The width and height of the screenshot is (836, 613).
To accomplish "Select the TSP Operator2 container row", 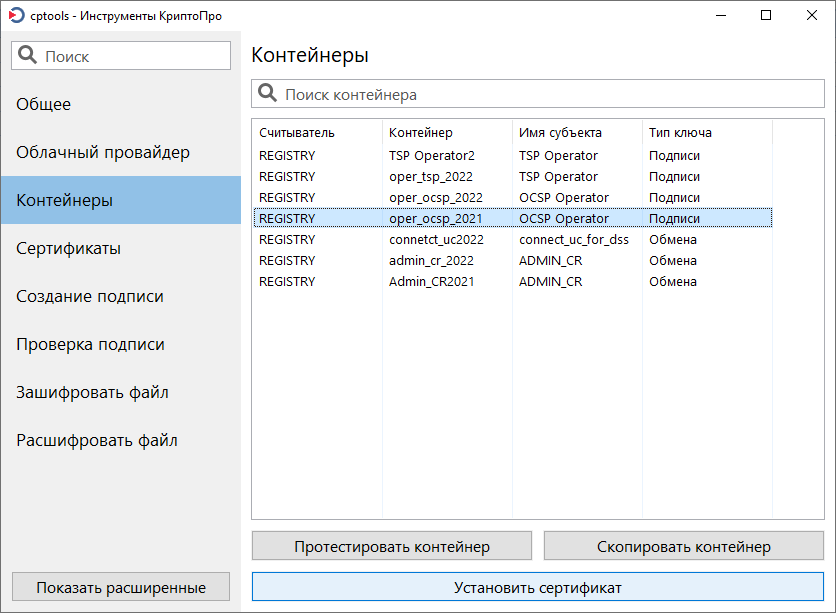I will [513, 156].
